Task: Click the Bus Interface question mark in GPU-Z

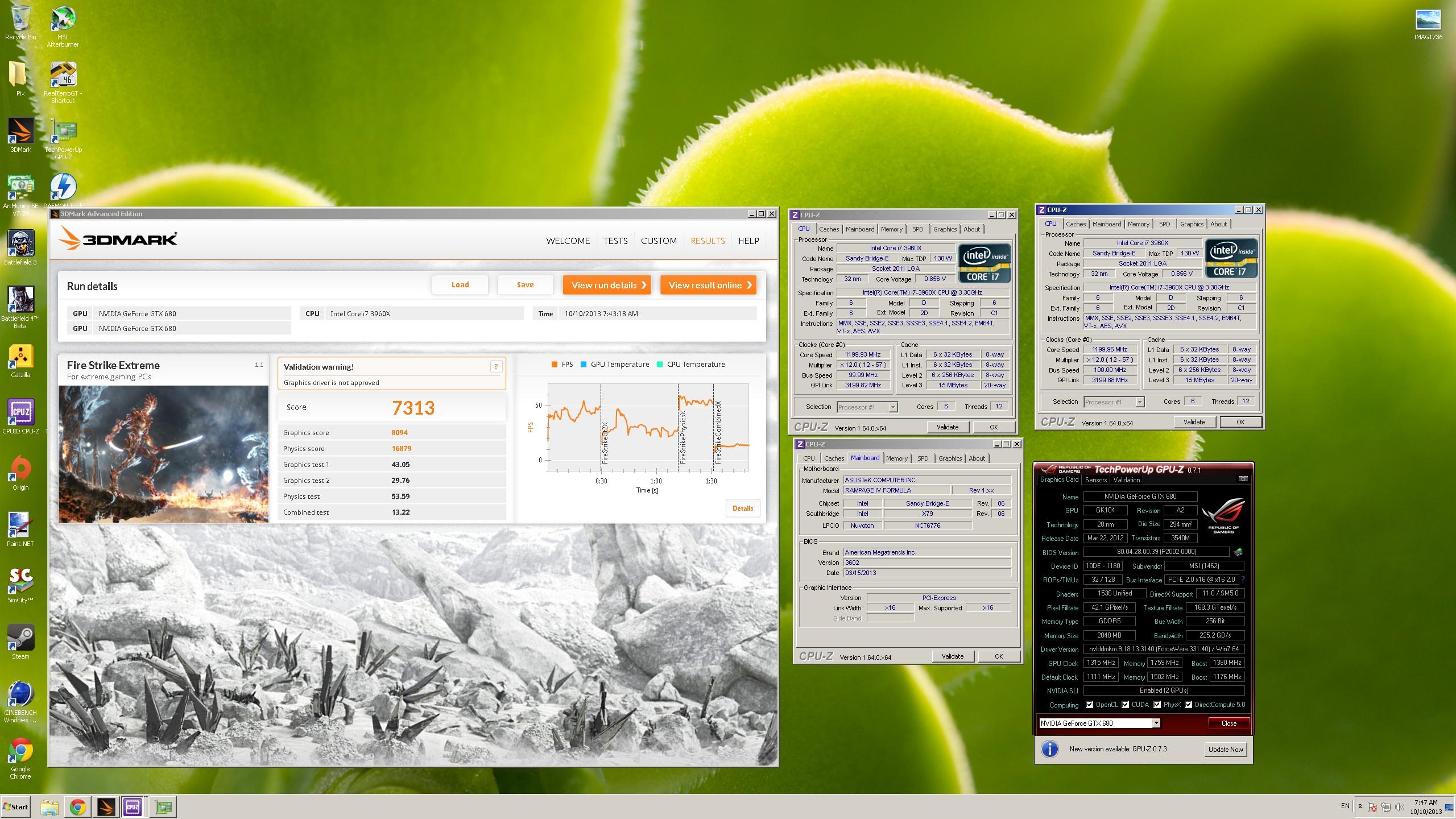Action: click(1243, 580)
